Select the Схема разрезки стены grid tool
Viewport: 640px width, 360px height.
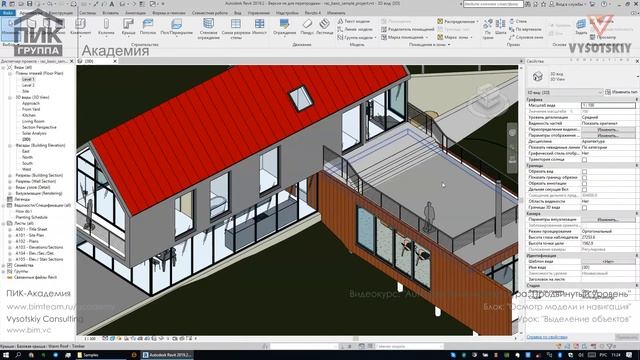coord(236,29)
